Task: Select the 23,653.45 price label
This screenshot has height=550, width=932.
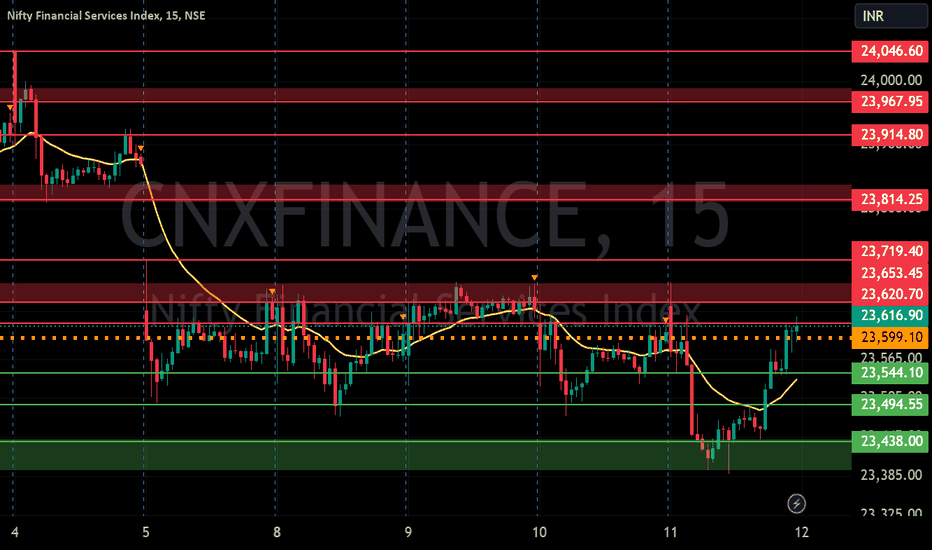Action: tap(890, 273)
